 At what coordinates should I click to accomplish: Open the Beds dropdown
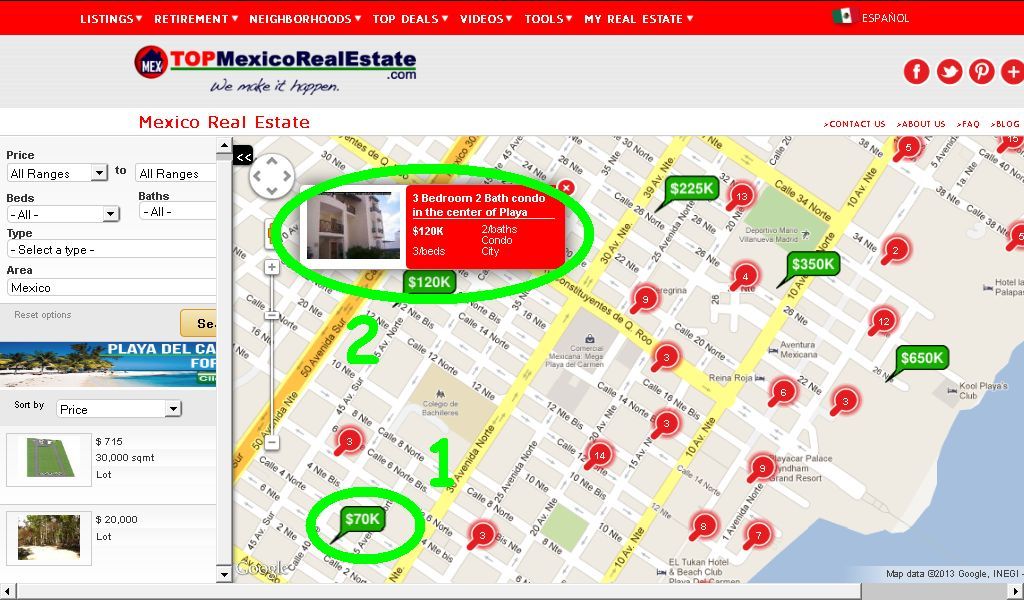click(63, 214)
